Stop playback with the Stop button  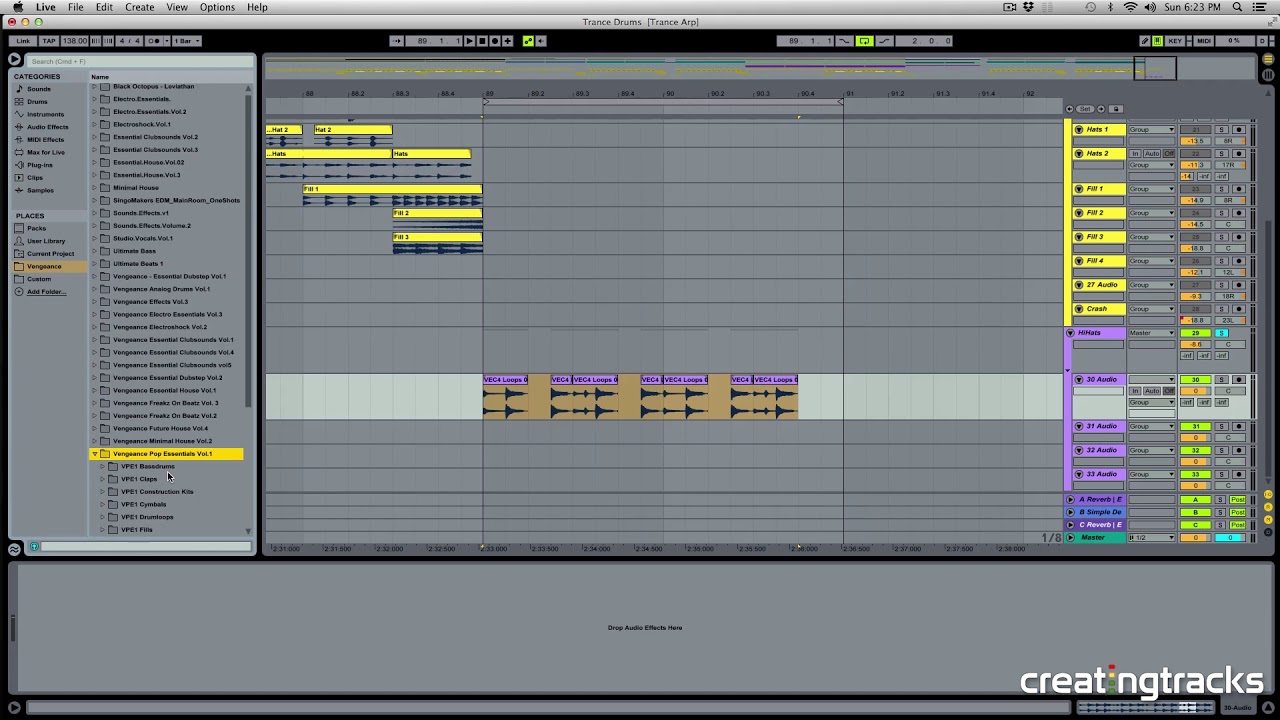click(482, 41)
